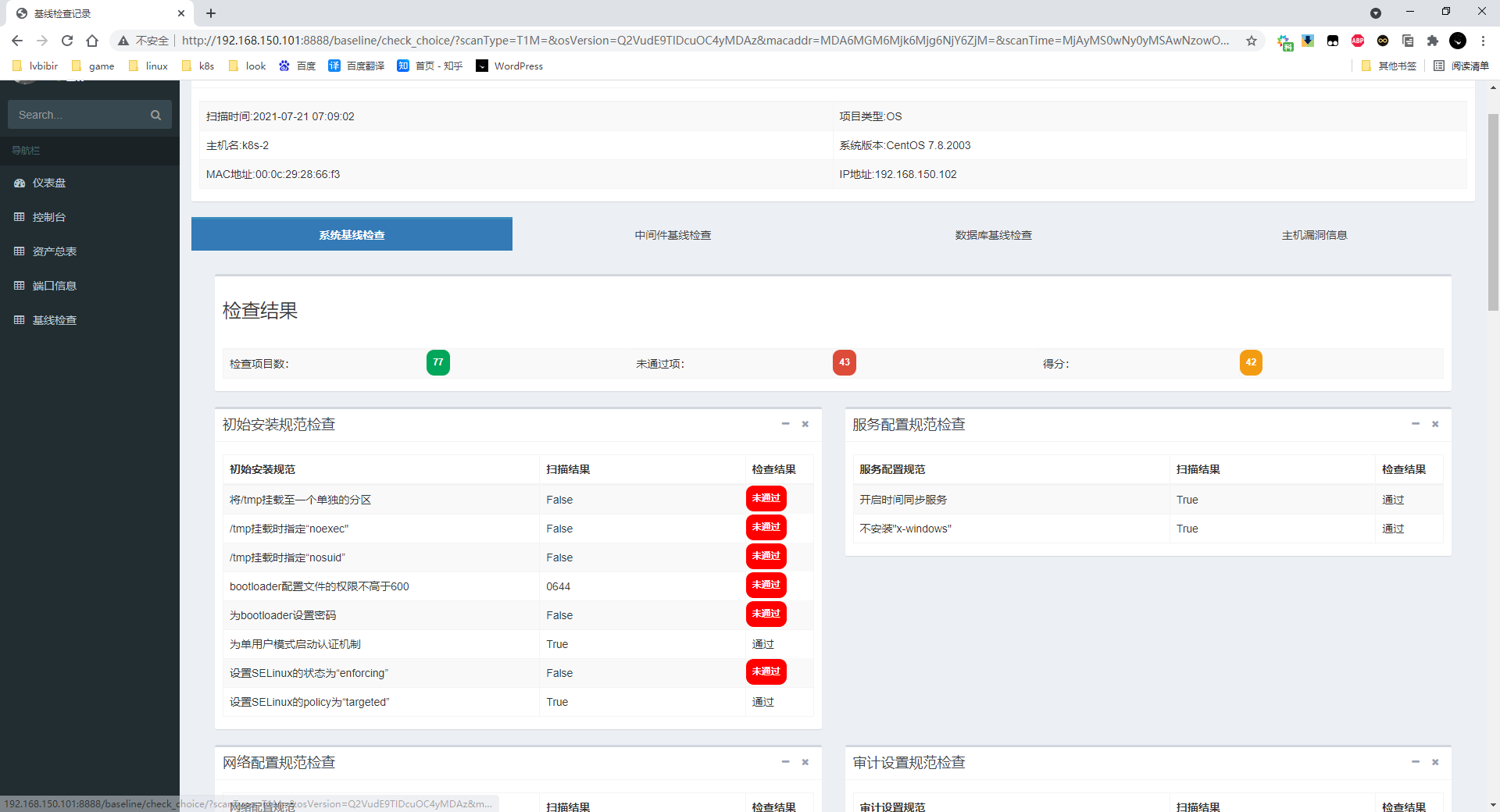The width and height of the screenshot is (1500, 812).
Task: Click the Search input field in sidebar
Action: click(x=78, y=115)
